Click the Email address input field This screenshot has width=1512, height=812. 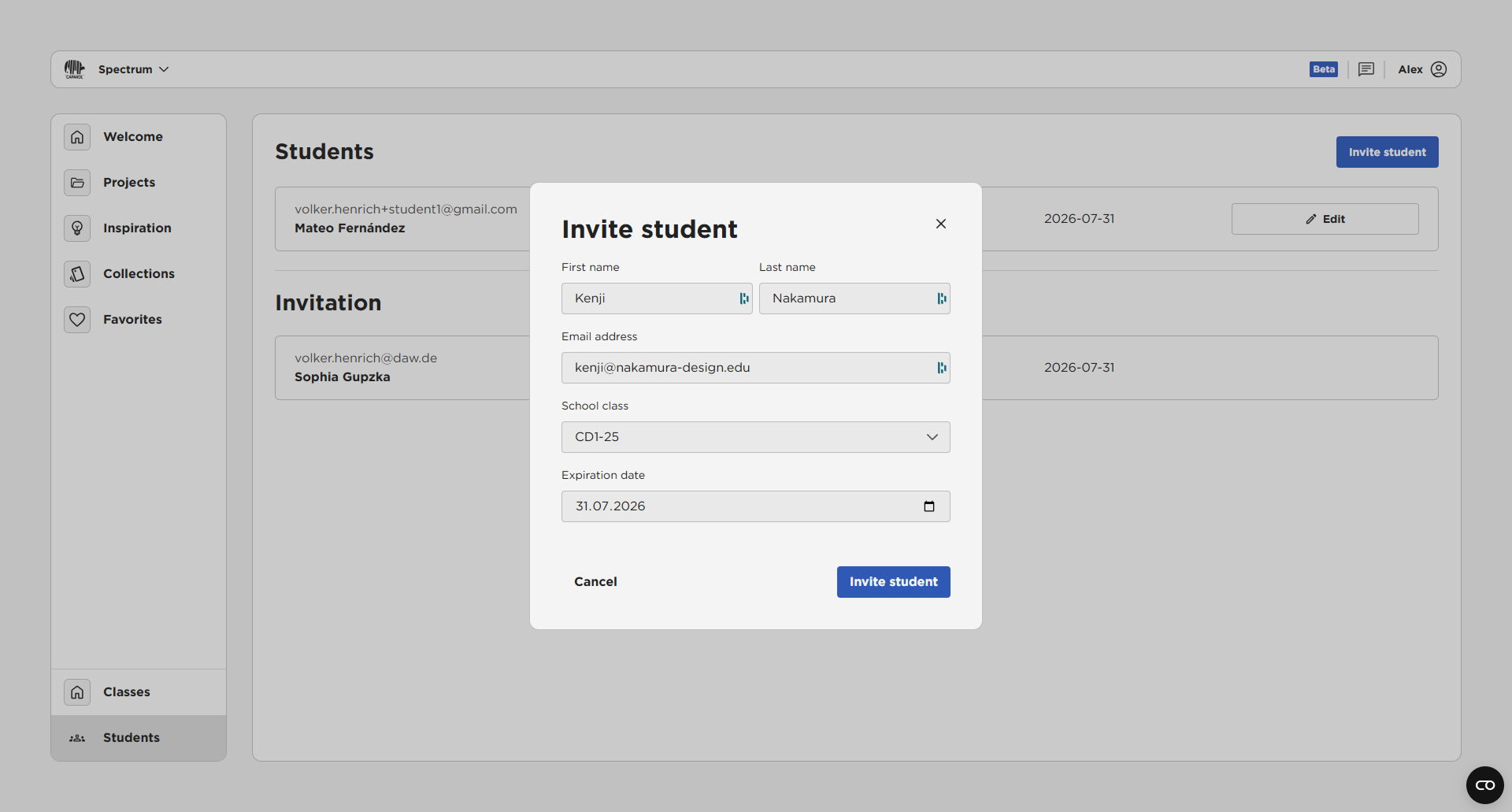(748, 368)
